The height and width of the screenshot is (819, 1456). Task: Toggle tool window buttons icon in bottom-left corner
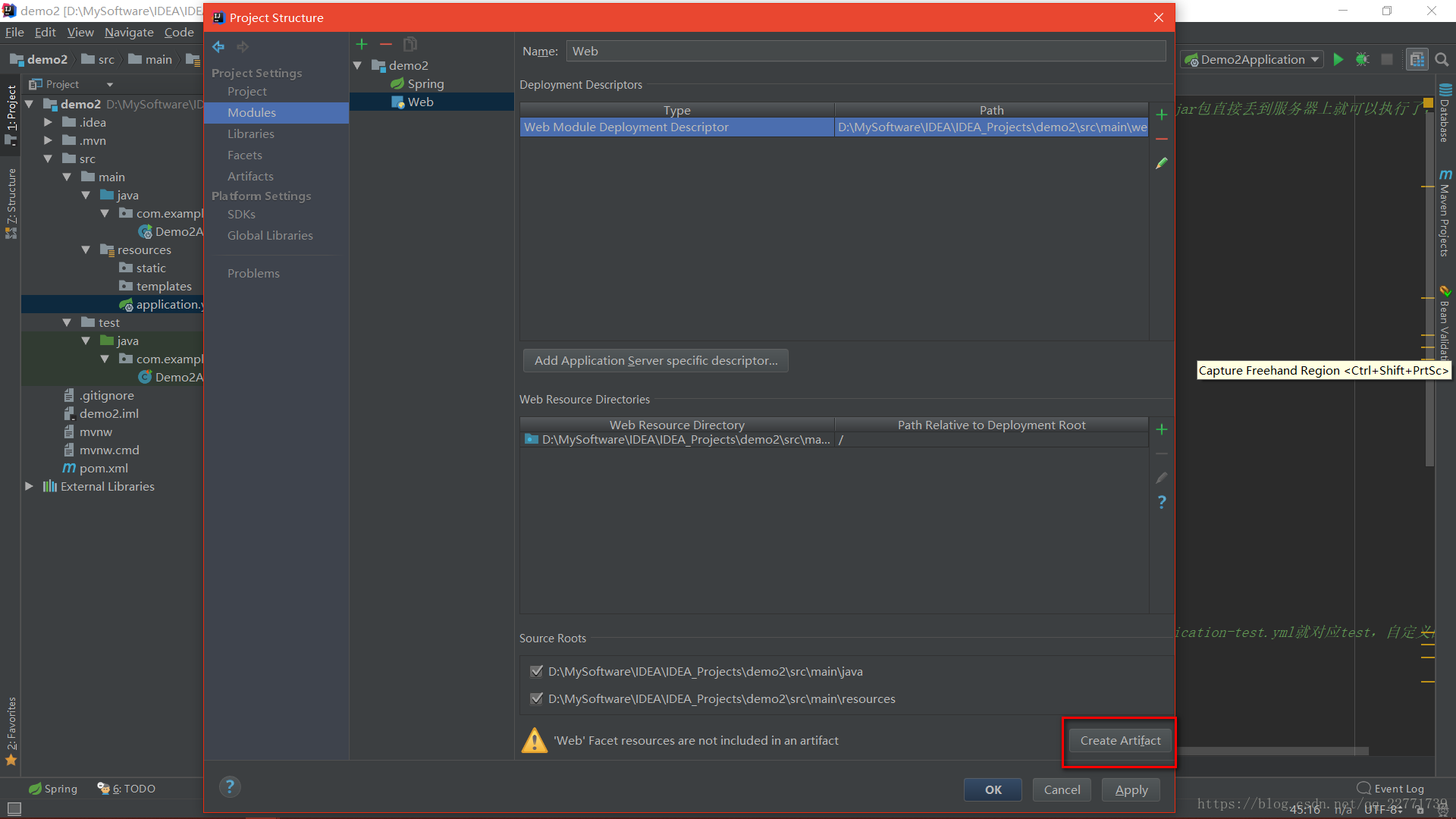(14, 809)
